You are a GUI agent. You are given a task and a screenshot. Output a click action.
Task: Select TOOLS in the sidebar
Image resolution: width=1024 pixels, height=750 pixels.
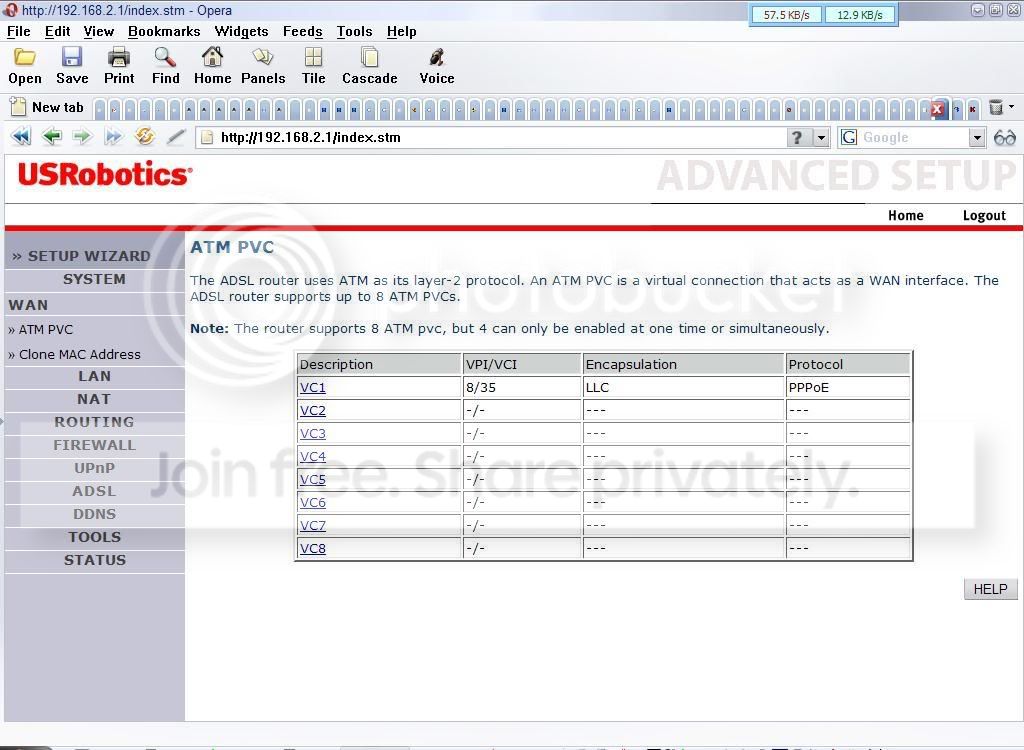pyautogui.click(x=94, y=537)
